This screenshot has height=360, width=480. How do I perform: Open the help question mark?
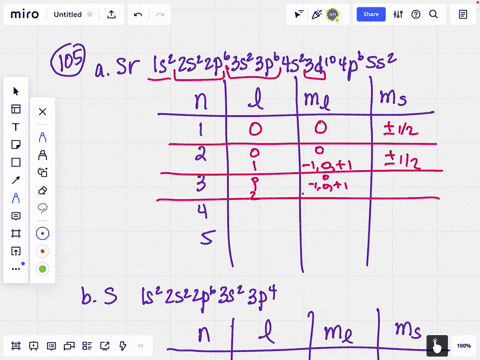click(416, 14)
